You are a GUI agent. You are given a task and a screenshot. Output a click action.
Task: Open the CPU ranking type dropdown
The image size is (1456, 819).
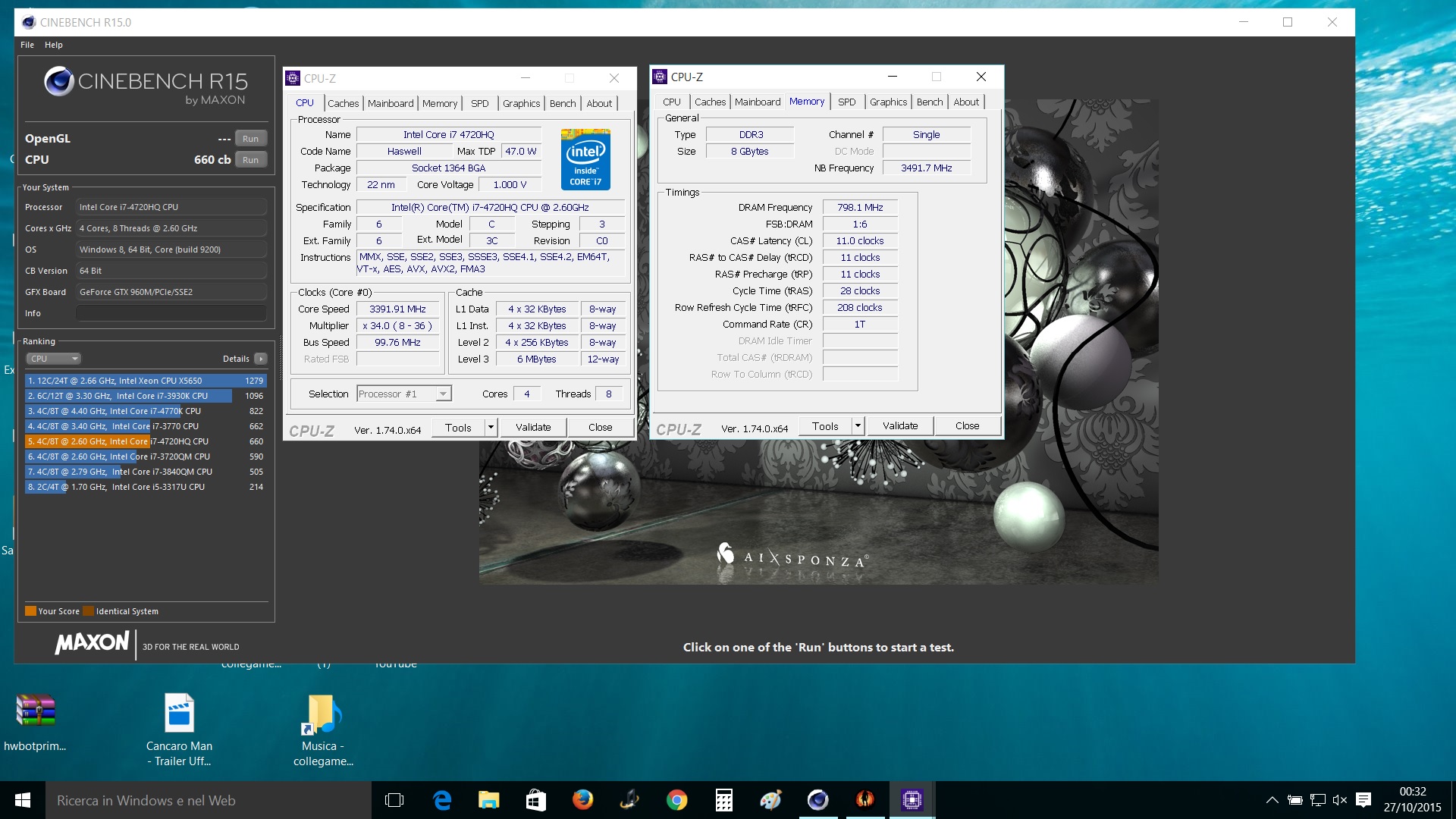[53, 359]
